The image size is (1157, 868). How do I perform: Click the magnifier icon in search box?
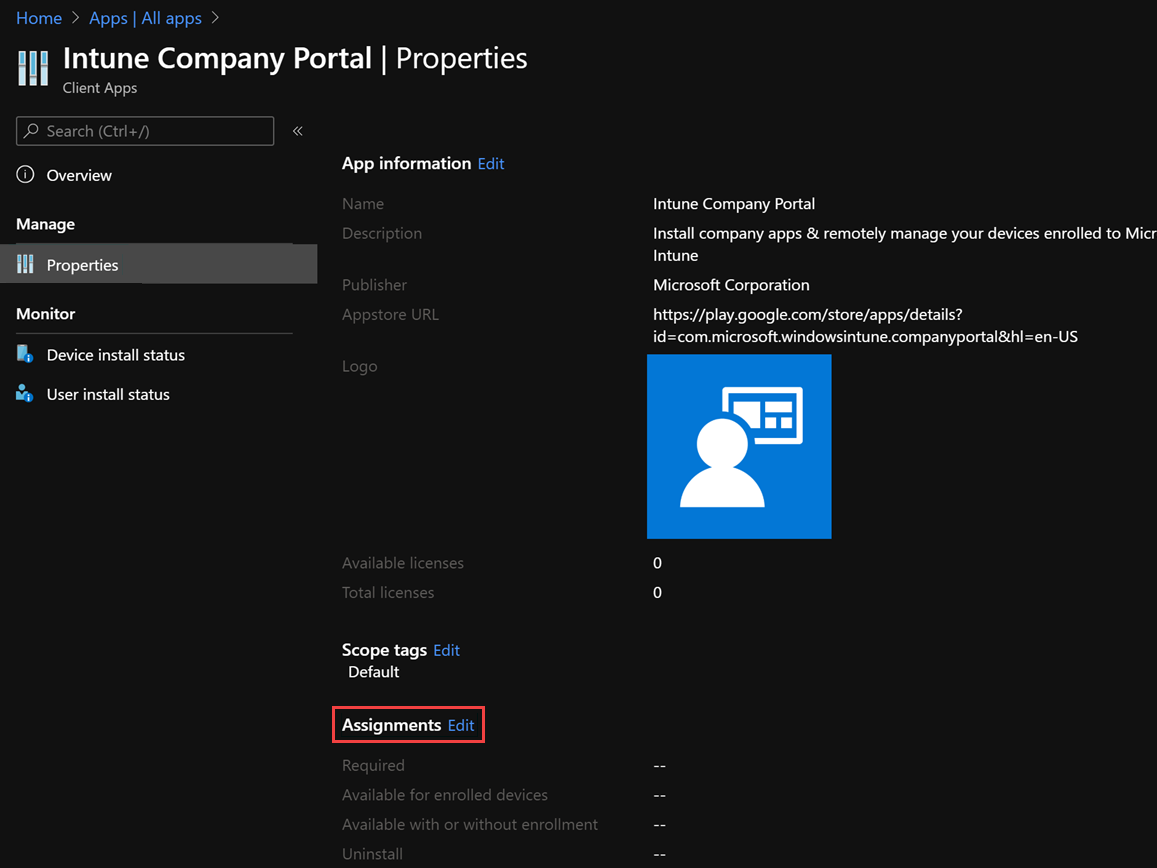(31, 131)
